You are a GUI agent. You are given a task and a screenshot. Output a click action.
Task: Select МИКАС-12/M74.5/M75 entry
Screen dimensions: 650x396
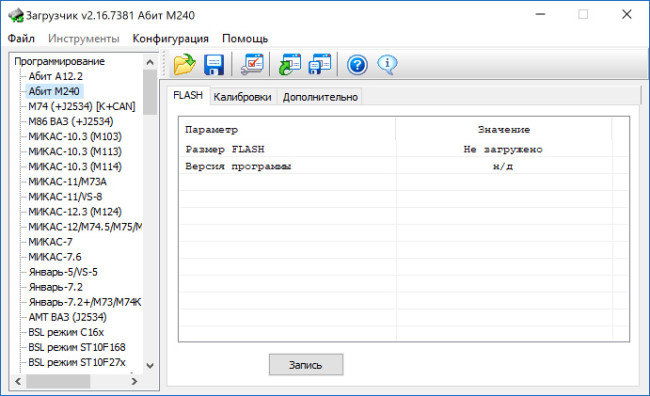[x=85, y=227]
